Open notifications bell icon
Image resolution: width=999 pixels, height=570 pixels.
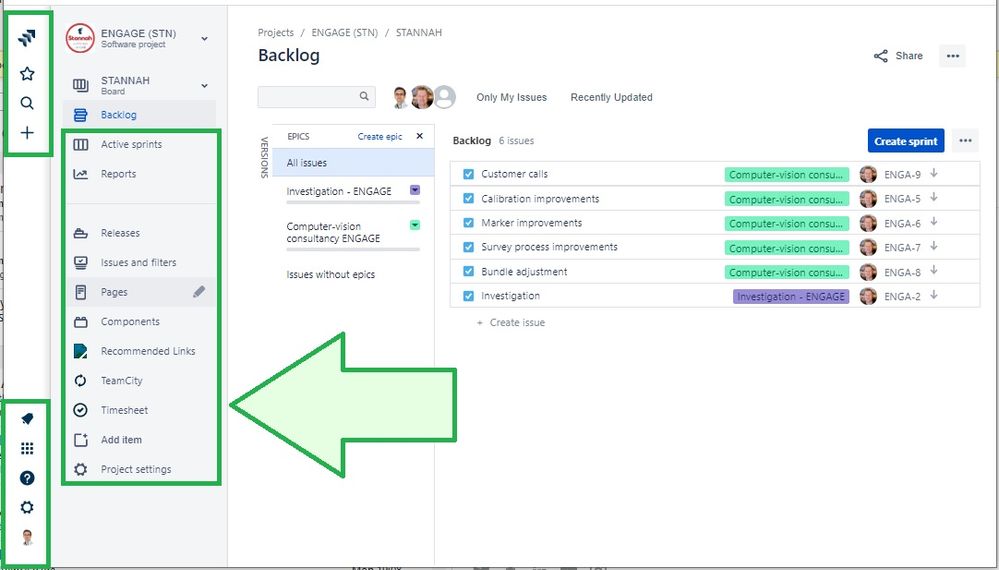click(x=27, y=418)
